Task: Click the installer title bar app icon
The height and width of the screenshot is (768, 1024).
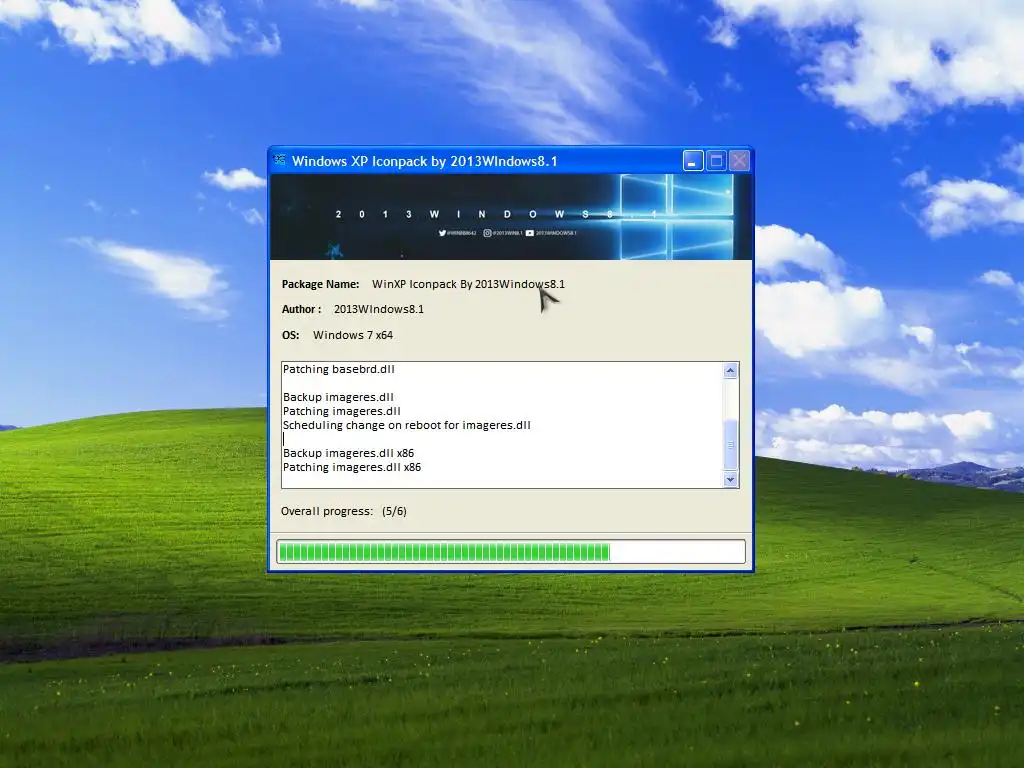Action: point(280,160)
